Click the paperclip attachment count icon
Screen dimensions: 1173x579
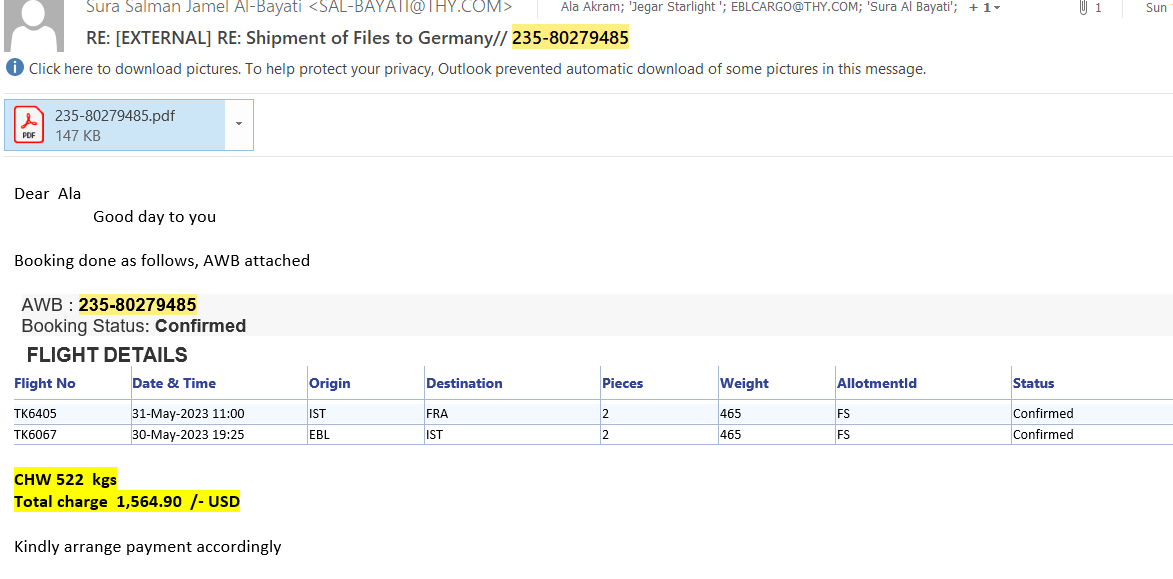click(x=1084, y=8)
